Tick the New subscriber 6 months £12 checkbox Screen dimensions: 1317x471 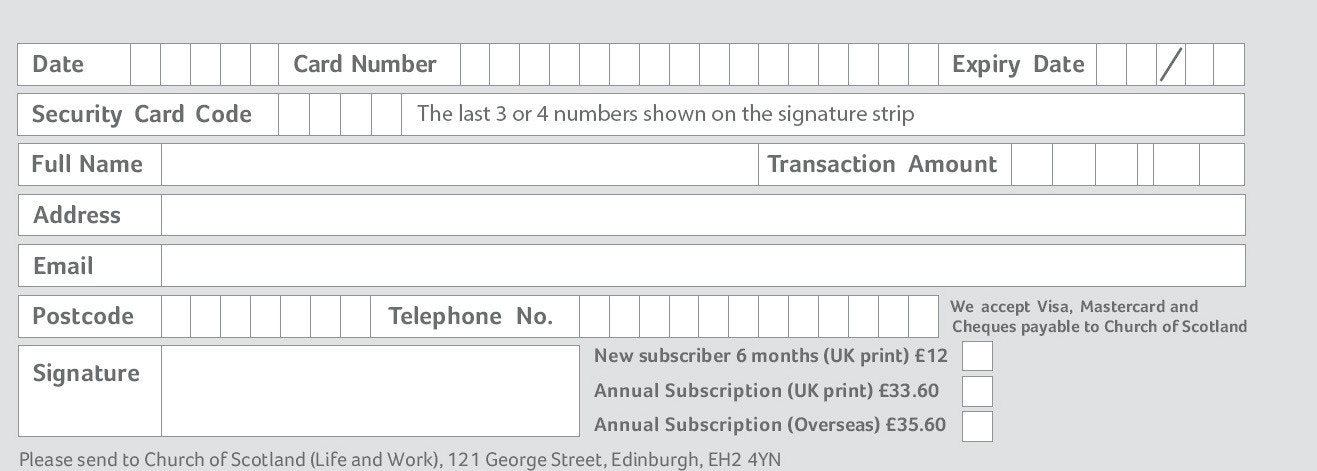[977, 356]
